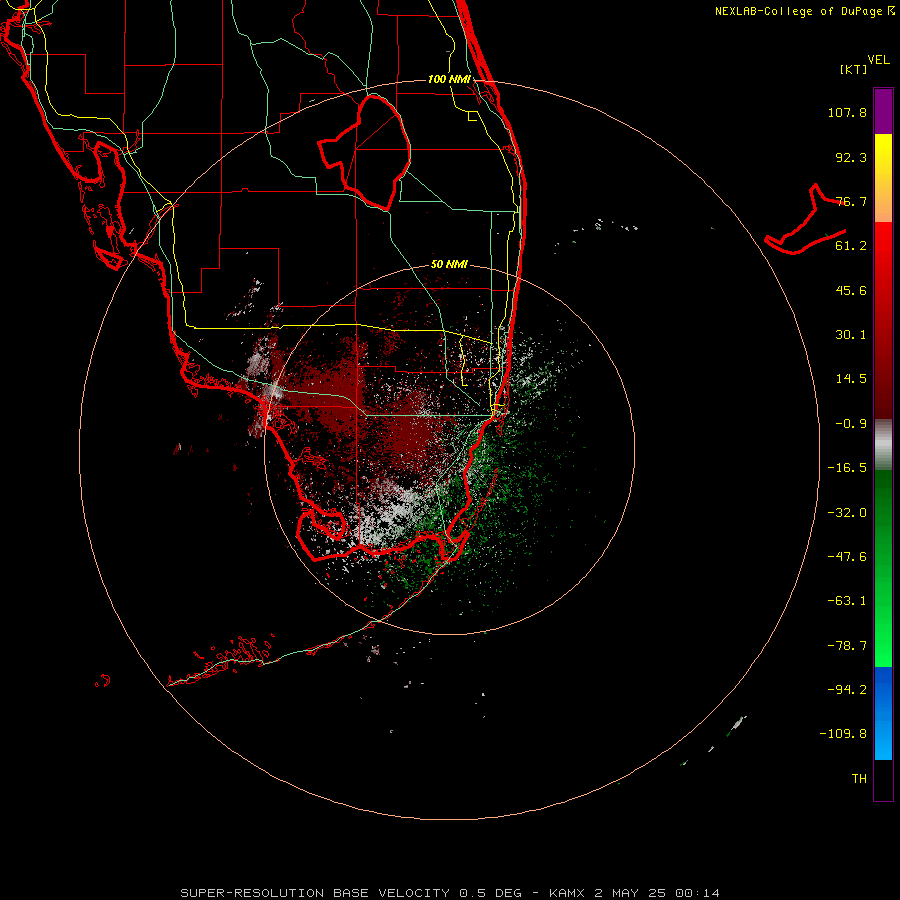Click the red Lake Okeechobee outline
The height and width of the screenshot is (900, 900).
point(364,152)
